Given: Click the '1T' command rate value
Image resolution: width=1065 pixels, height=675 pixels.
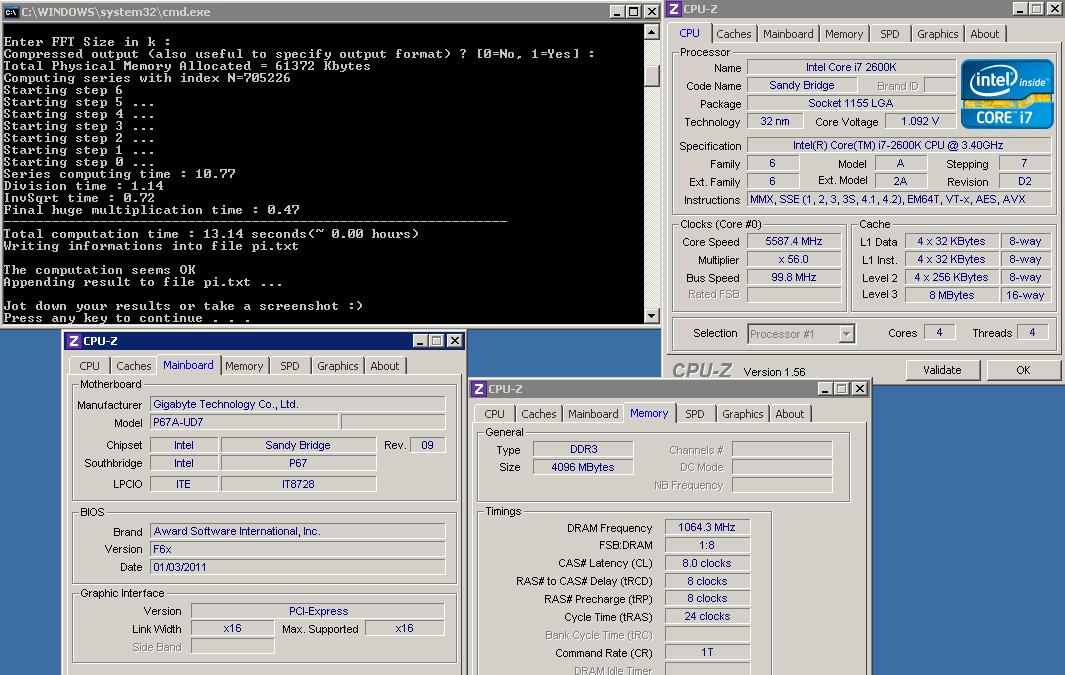Looking at the screenshot, I should pos(707,652).
